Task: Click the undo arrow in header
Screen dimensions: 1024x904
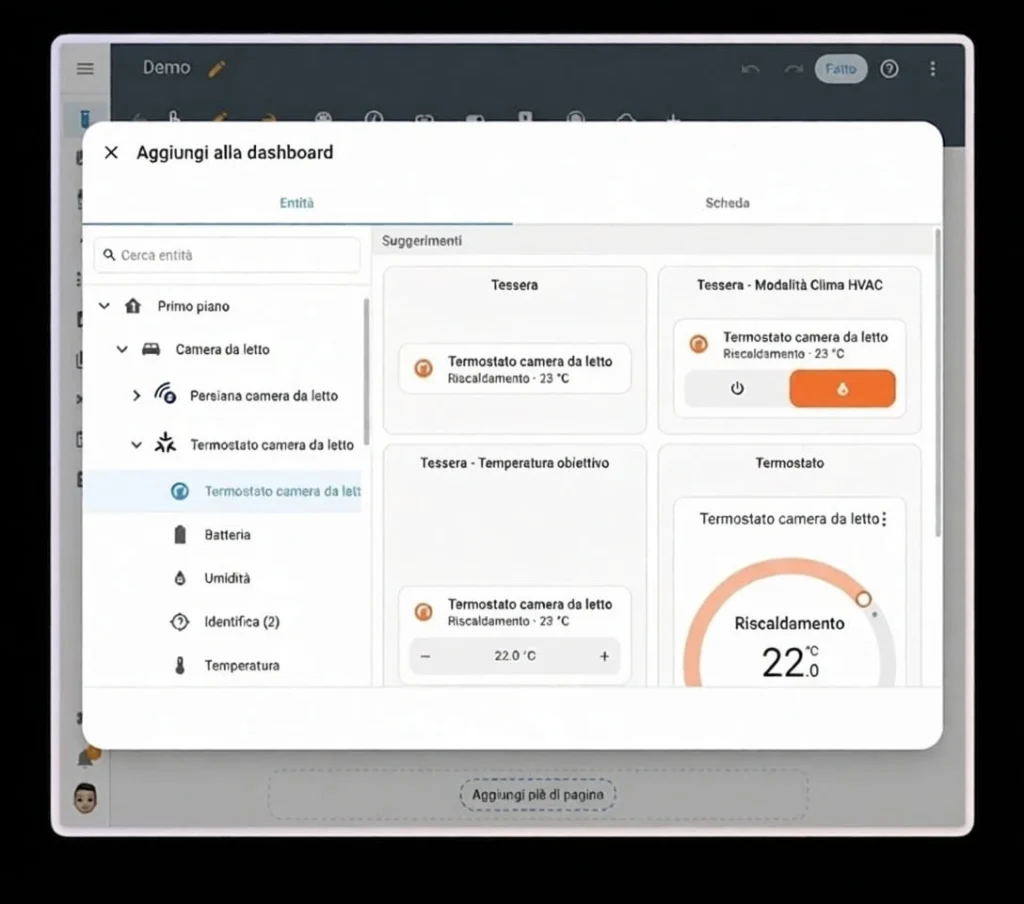Action: pos(750,69)
